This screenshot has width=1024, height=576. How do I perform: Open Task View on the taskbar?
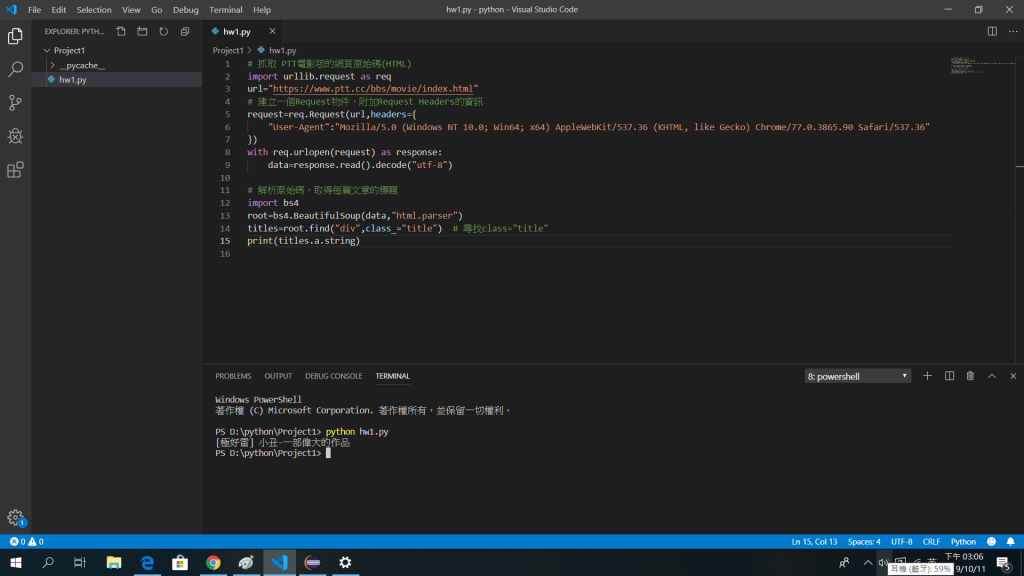(x=80, y=562)
